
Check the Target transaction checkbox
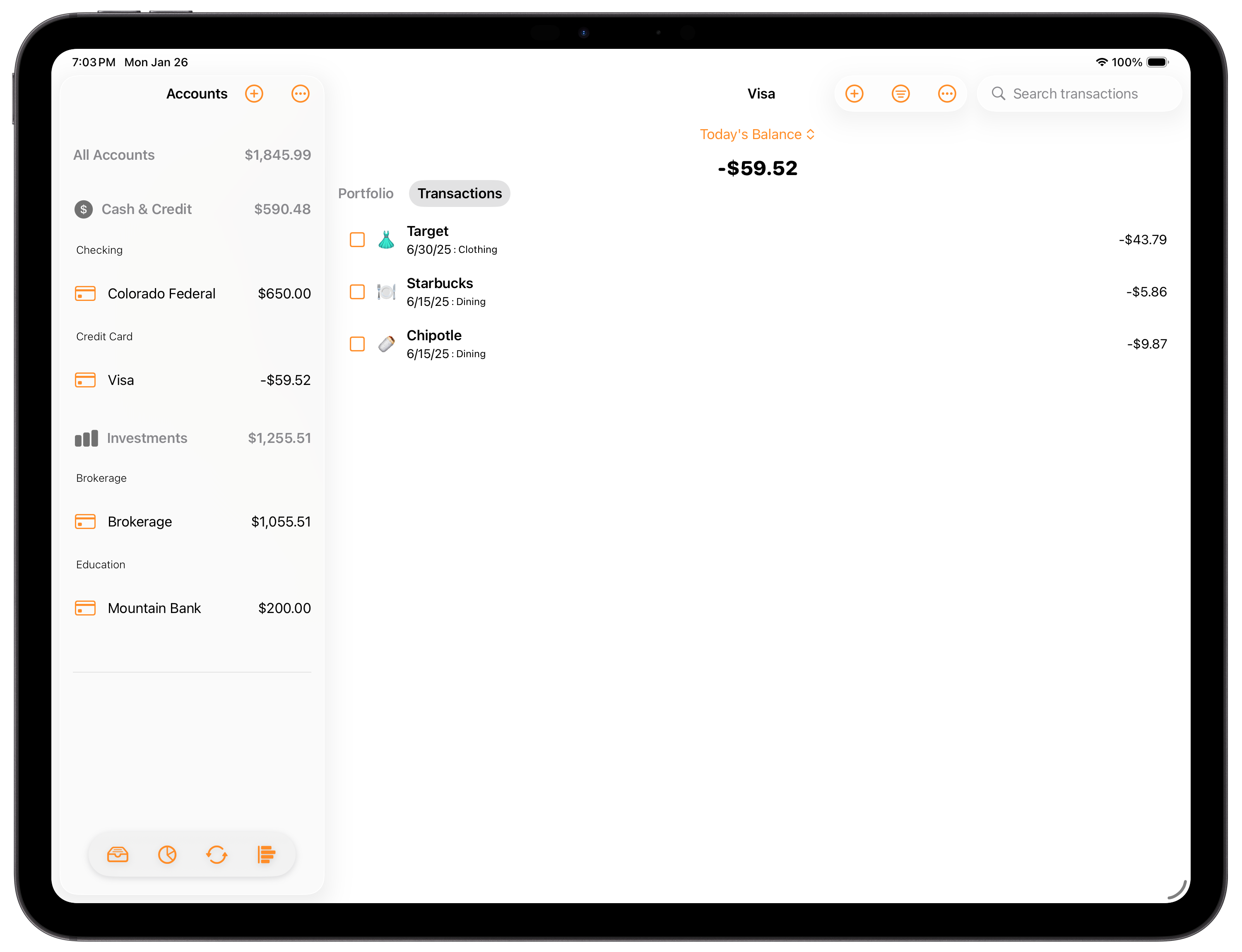click(357, 240)
